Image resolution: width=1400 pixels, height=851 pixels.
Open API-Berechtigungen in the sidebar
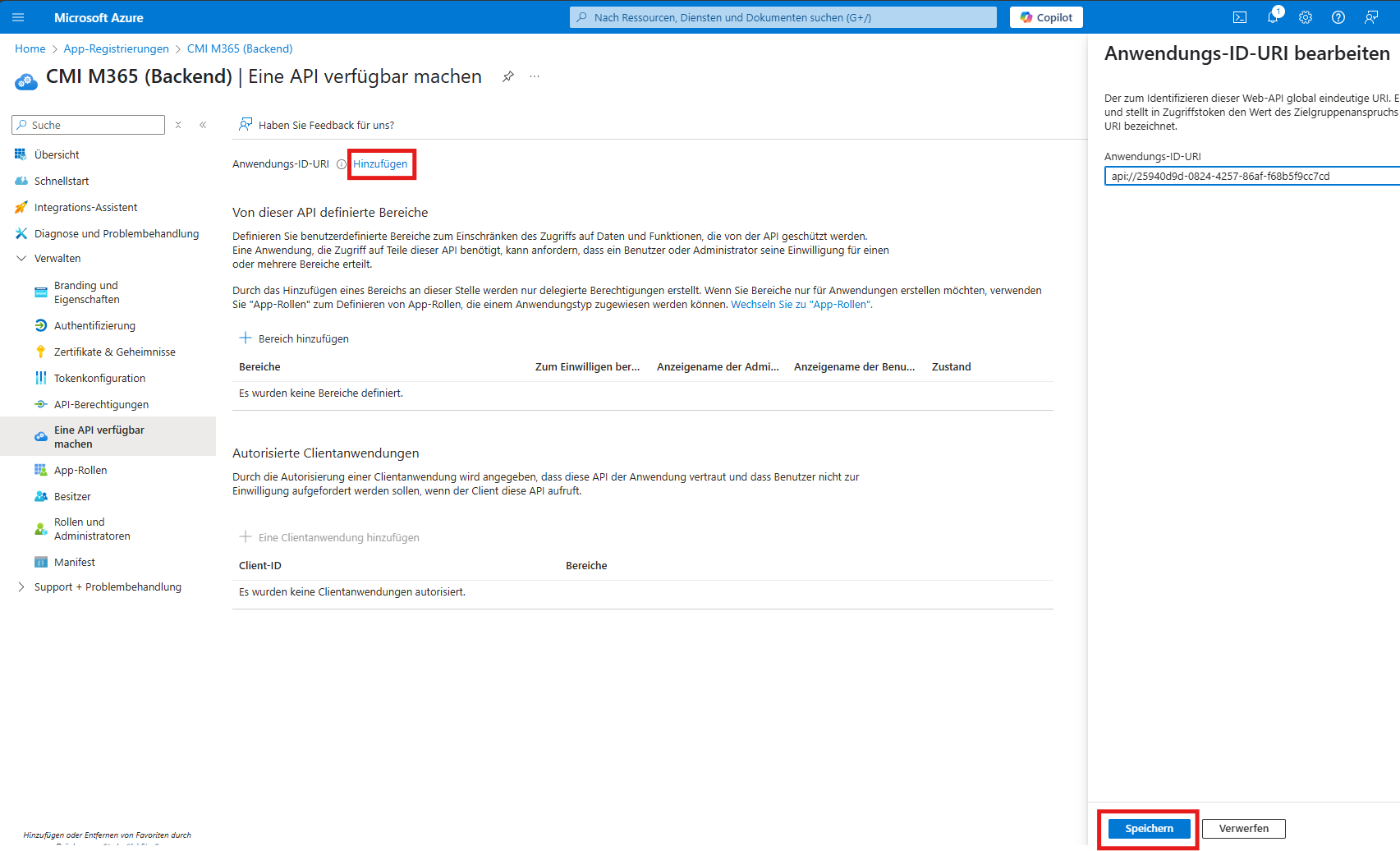pos(100,404)
